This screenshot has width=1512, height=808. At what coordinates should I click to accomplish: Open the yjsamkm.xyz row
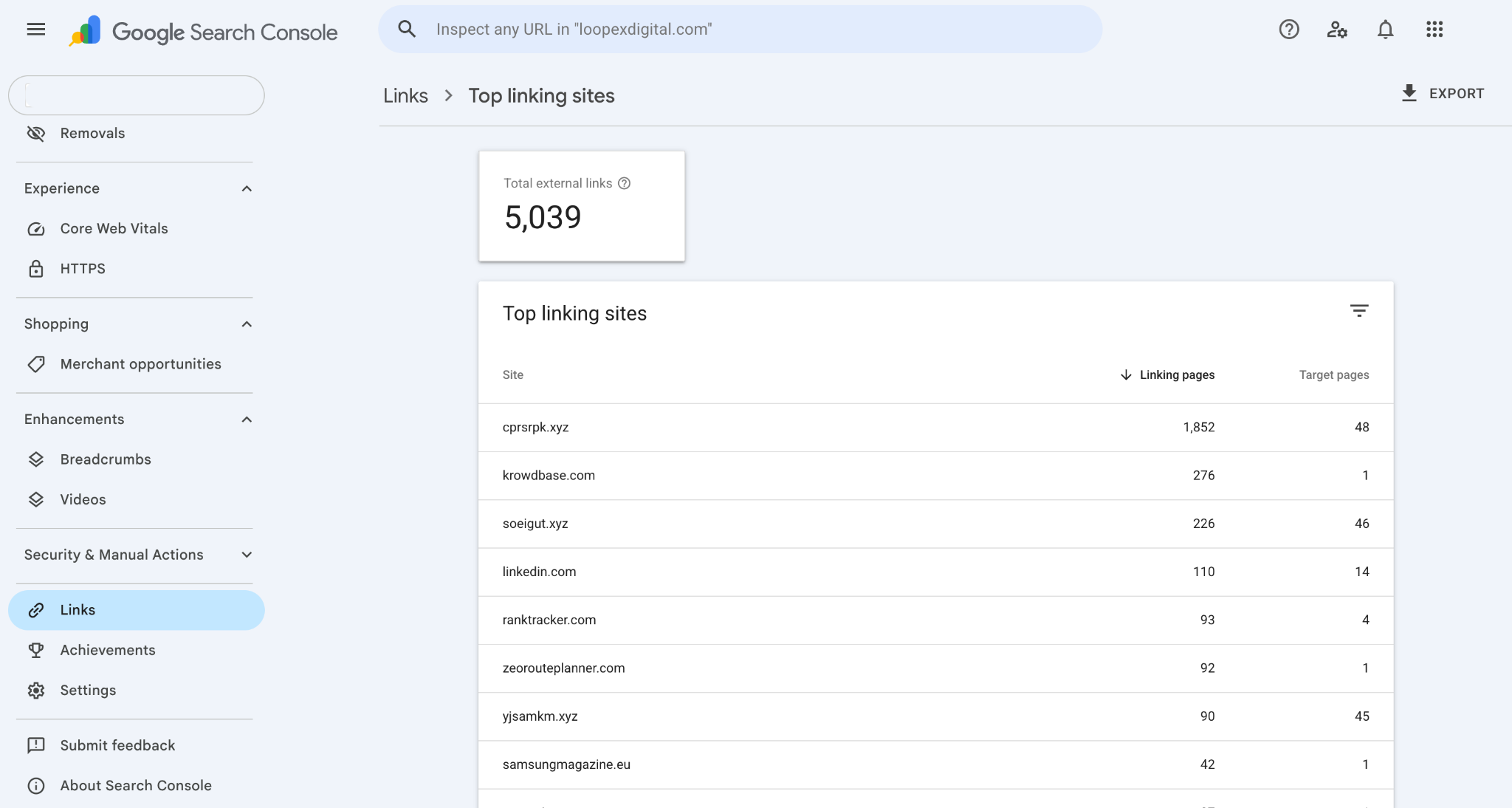935,716
